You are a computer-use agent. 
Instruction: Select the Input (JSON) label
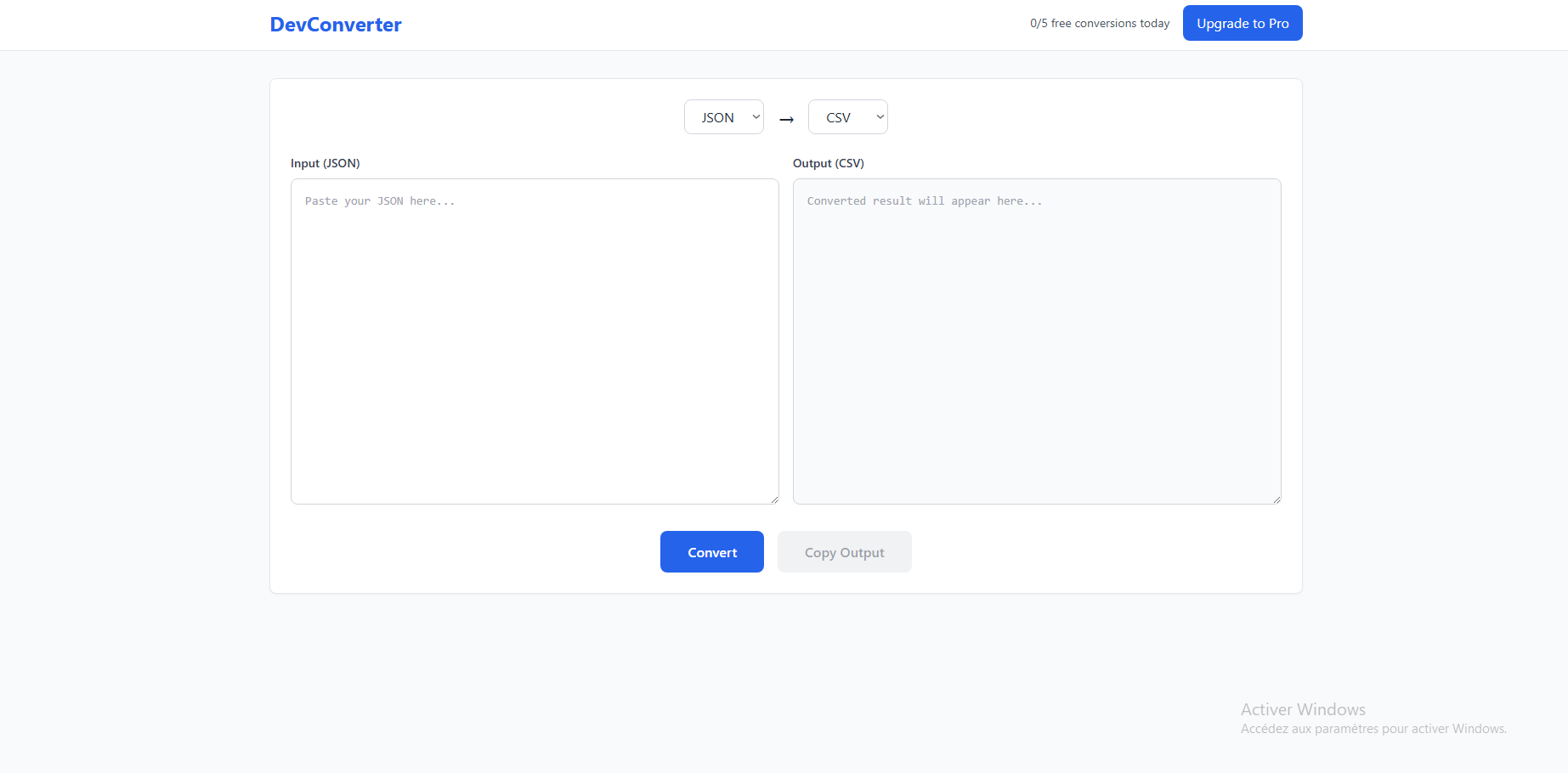tap(325, 163)
